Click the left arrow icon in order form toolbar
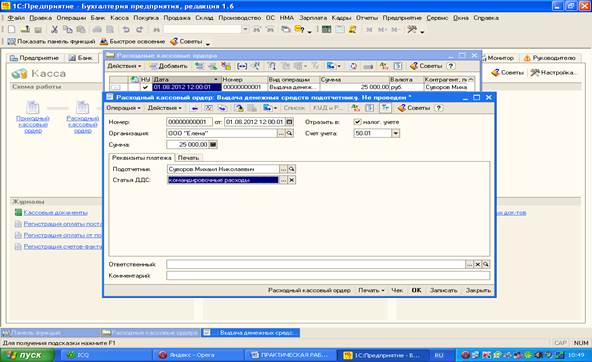Image resolution: width=592 pixels, height=362 pixels. [195, 108]
